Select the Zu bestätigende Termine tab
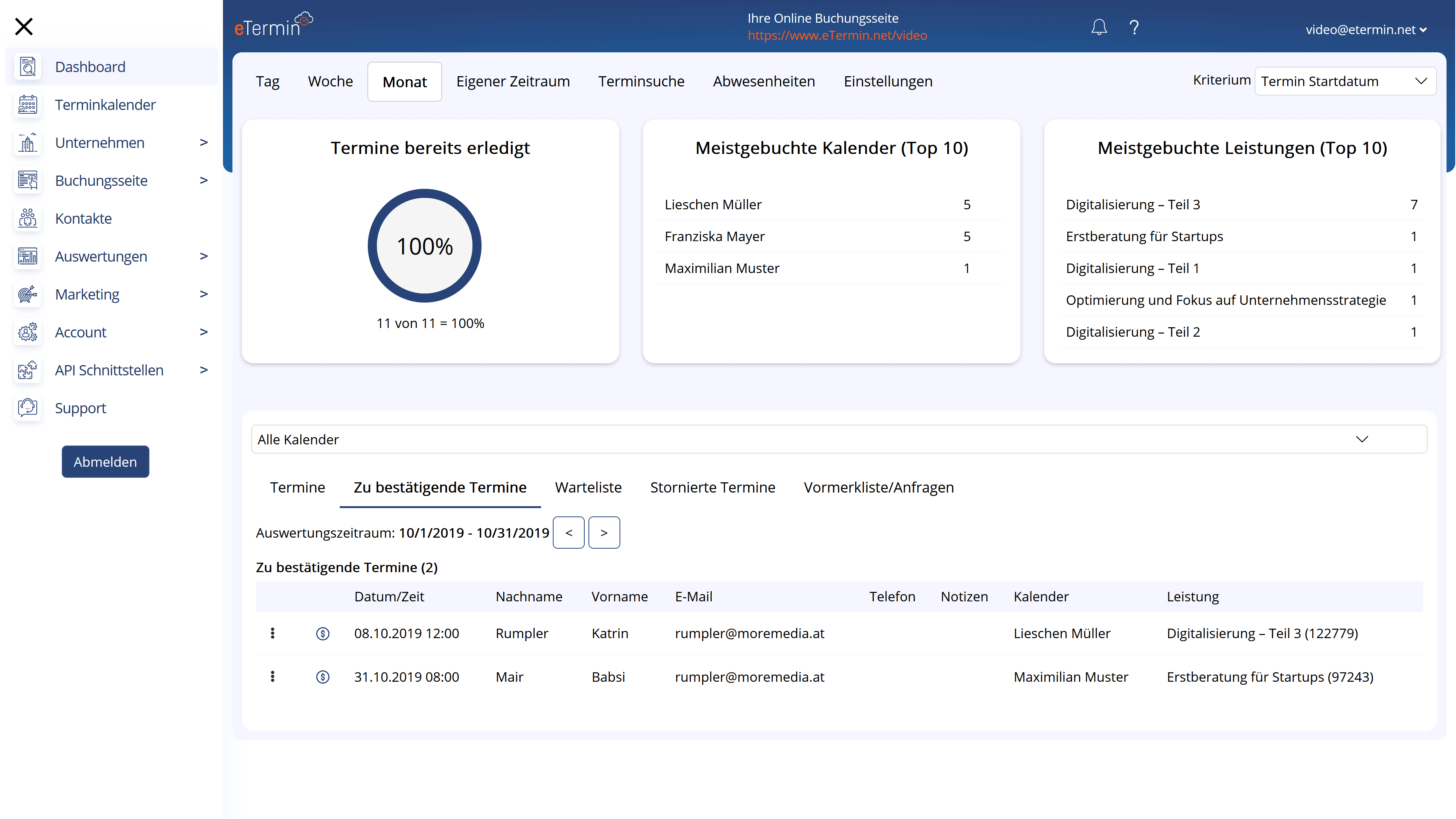Image resolution: width=1456 pixels, height=819 pixels. (x=440, y=487)
